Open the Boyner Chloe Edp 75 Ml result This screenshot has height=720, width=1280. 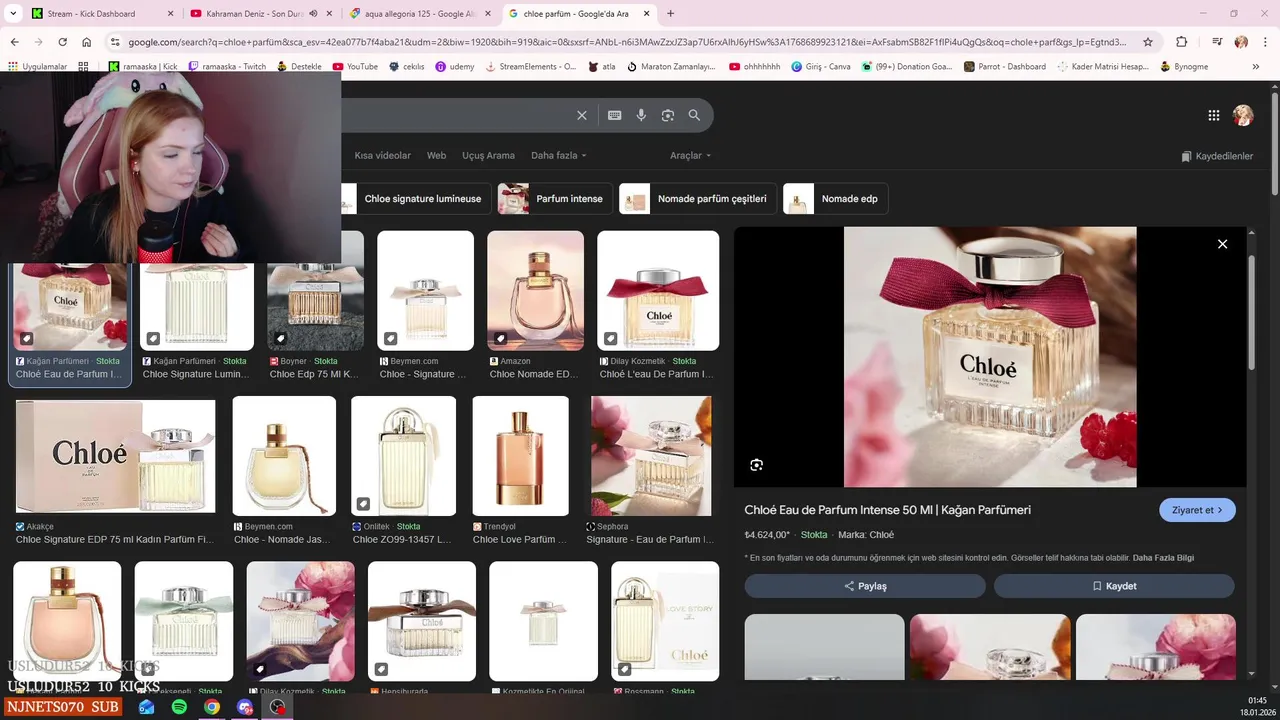click(315, 306)
